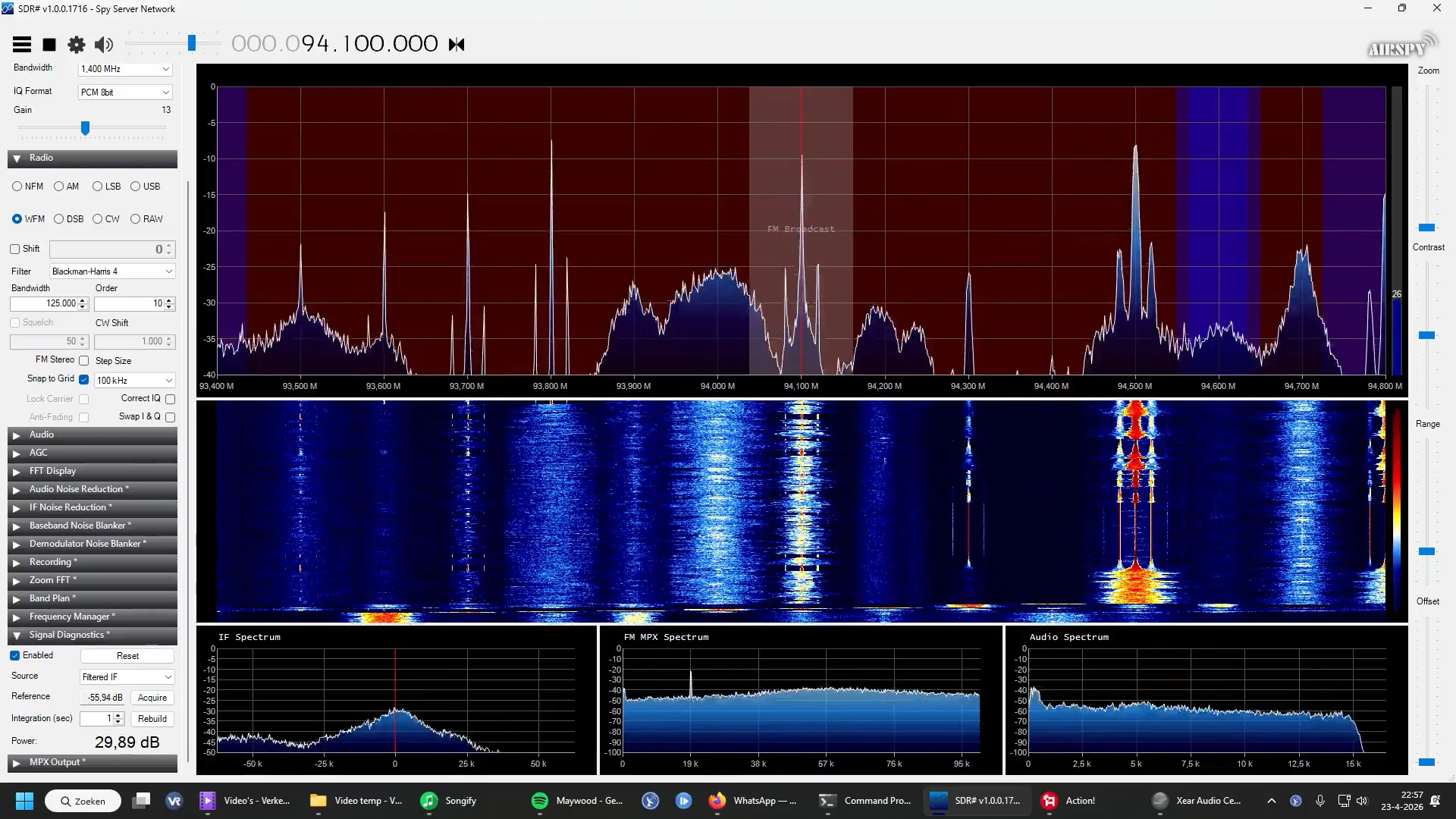Expand the Zoom FFT panel
The height and width of the screenshot is (819, 1456).
[x=93, y=581]
